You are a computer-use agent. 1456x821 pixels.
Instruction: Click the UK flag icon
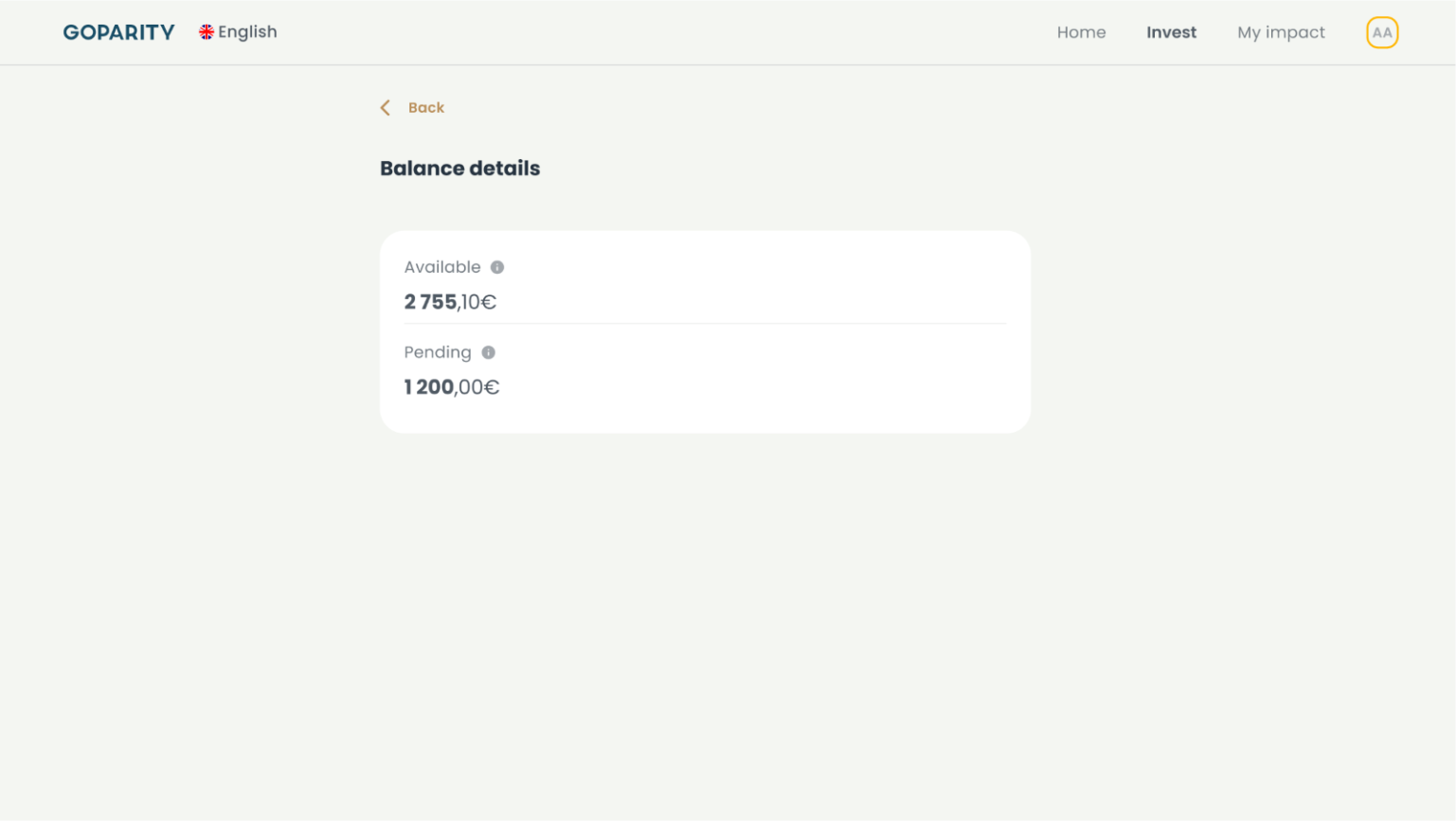pyautogui.click(x=206, y=32)
